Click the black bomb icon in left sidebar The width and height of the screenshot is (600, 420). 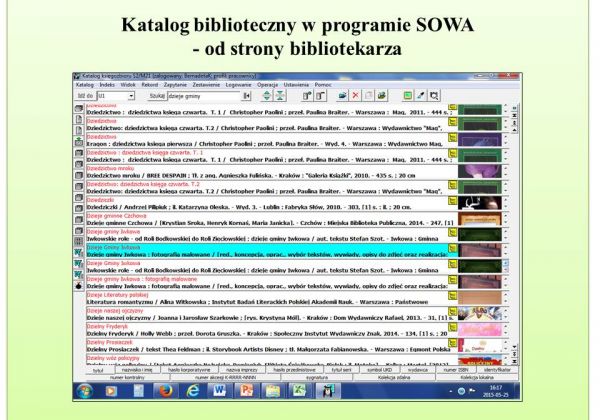tap(79, 286)
